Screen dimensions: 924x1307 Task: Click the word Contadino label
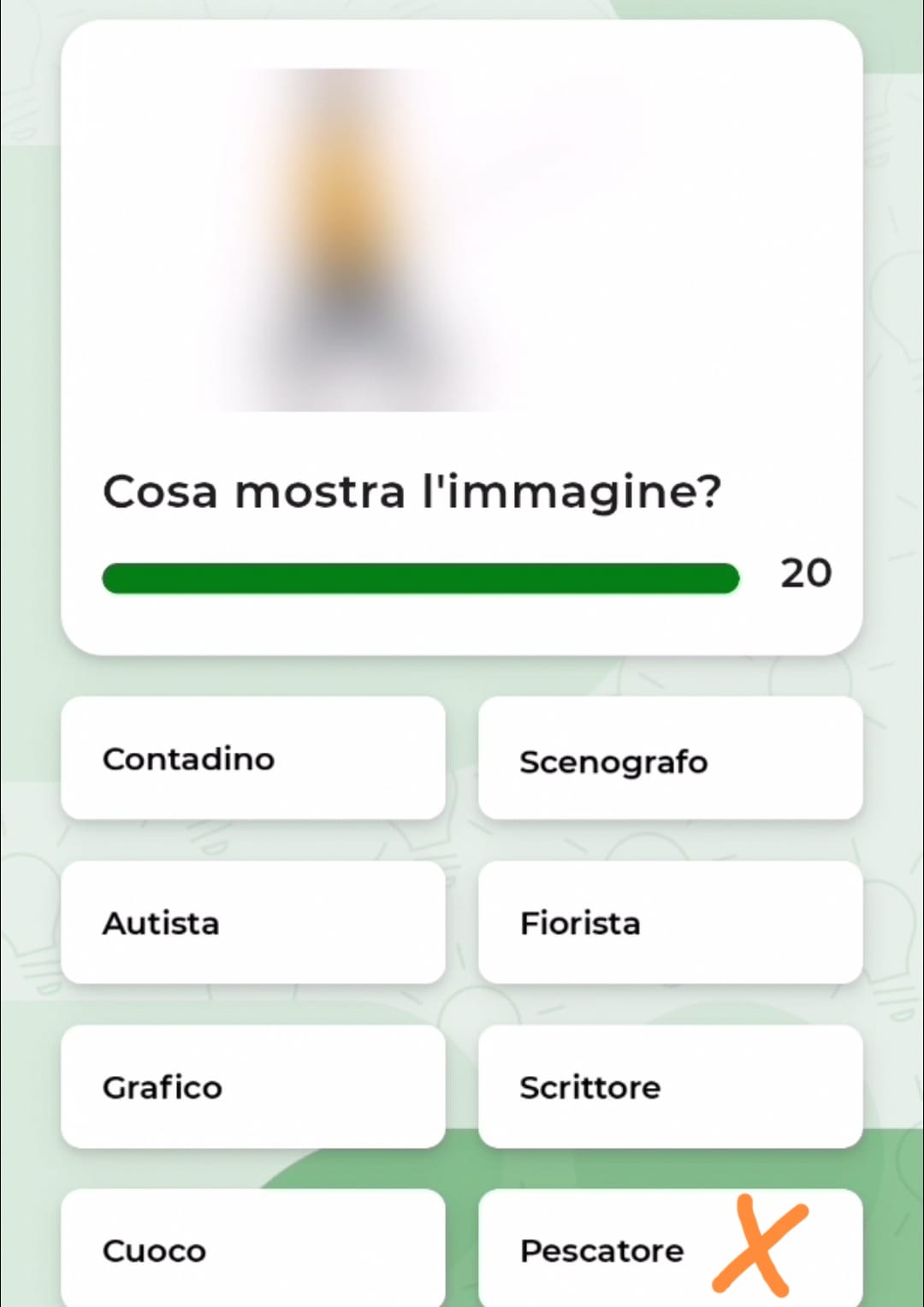188,759
